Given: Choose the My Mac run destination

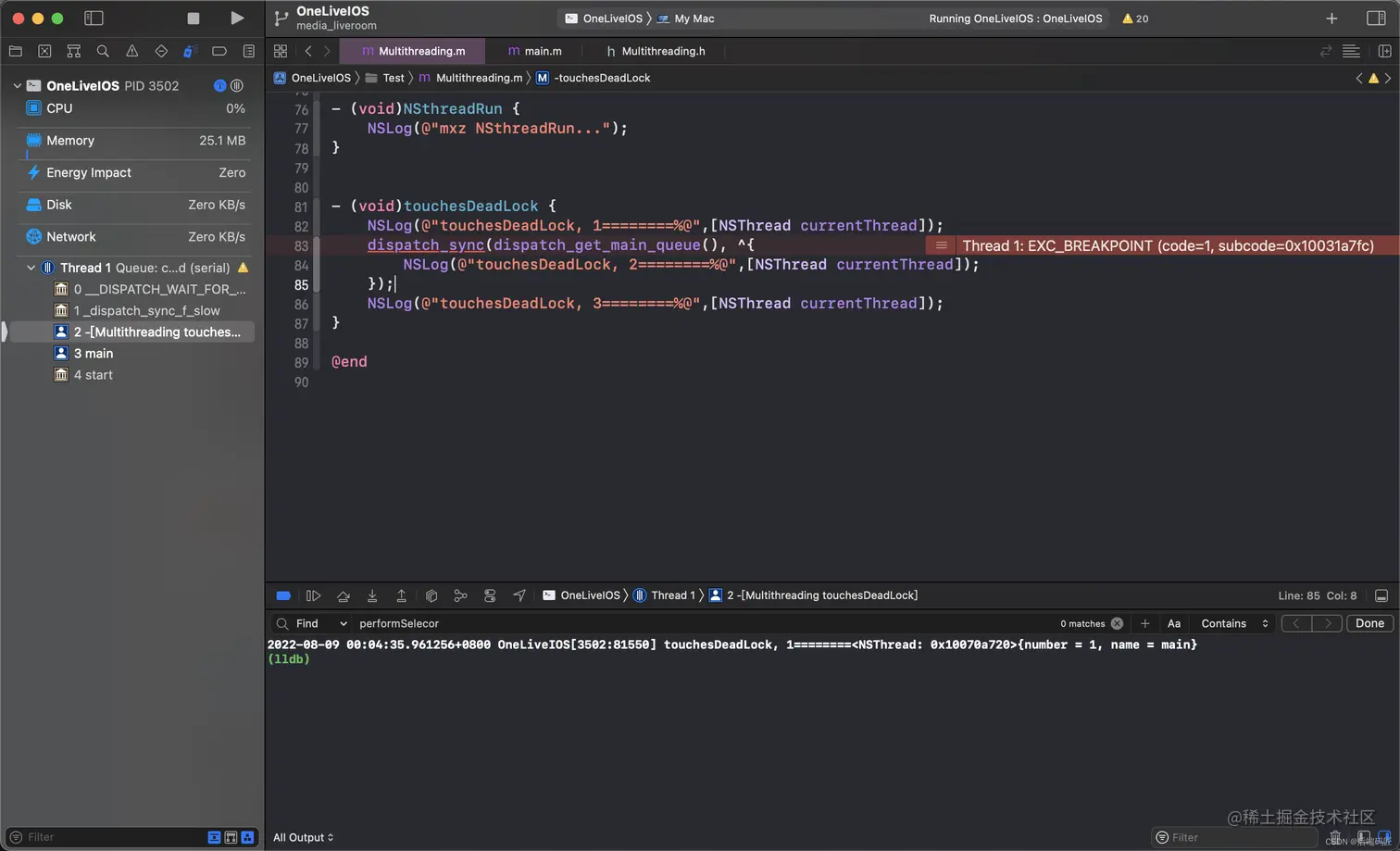Looking at the screenshot, I should click(686, 19).
